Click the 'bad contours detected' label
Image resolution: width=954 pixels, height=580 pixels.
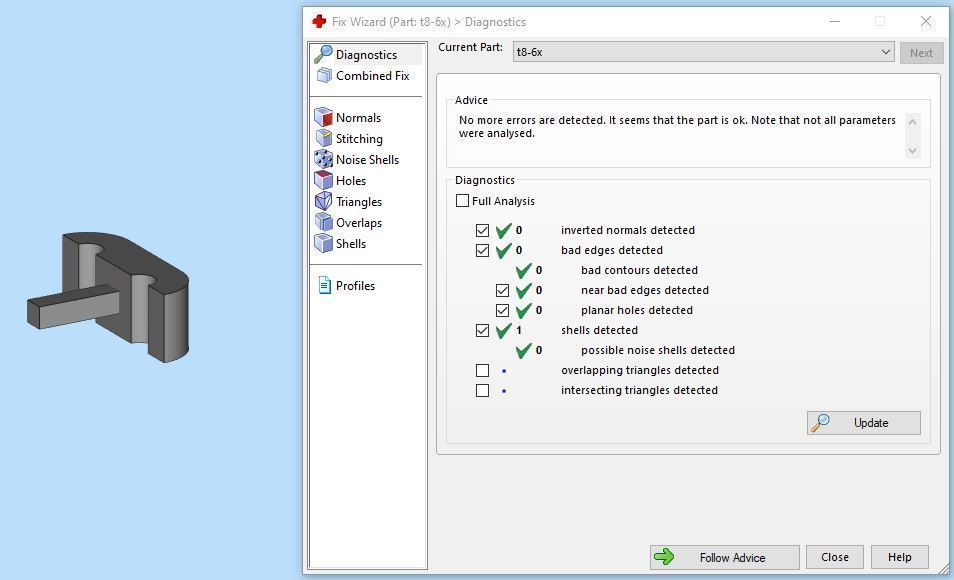[x=639, y=270]
